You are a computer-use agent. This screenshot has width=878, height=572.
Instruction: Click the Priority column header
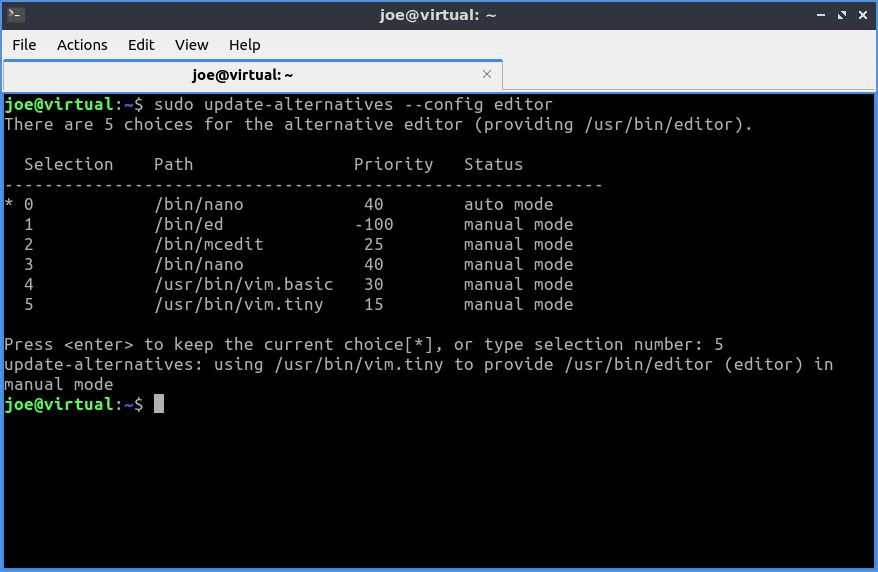pos(393,165)
